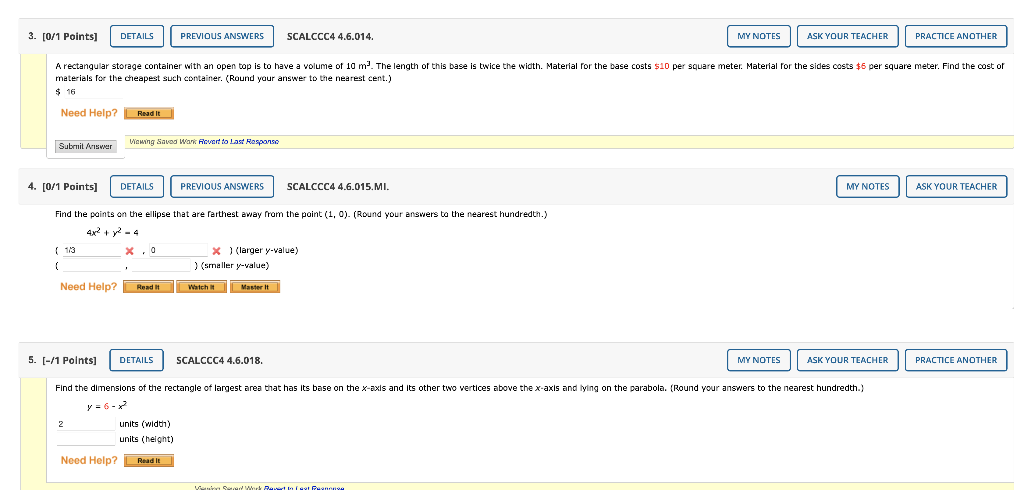Screen dimensions: 1024x490
Task: Click the '4. [0/1 Points]' label
Action: pyautogui.click(x=63, y=187)
